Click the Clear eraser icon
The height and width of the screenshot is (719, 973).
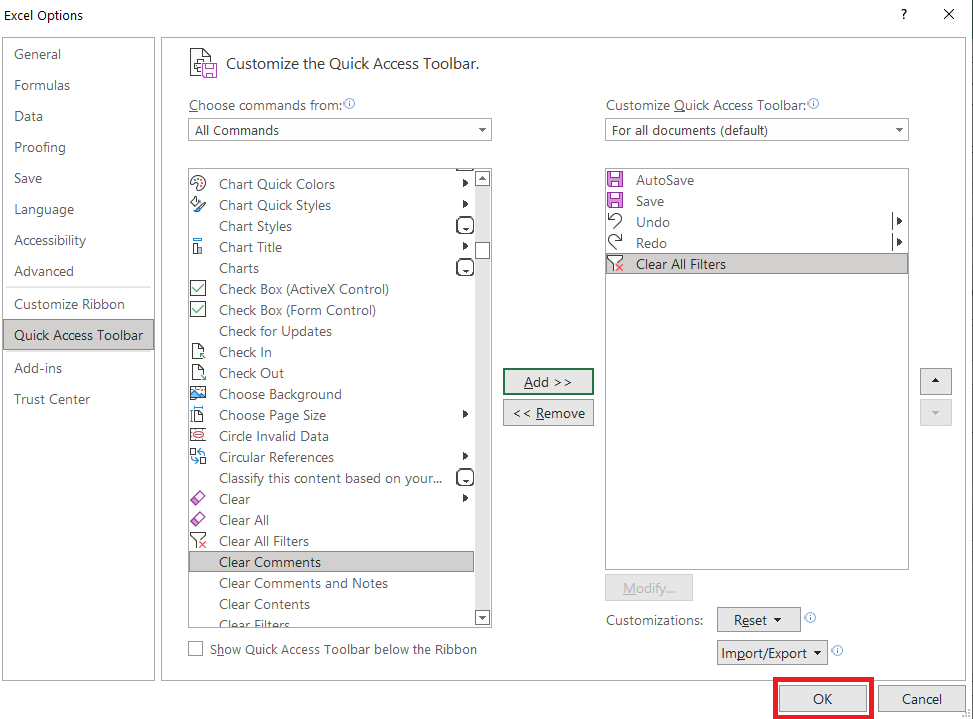pos(198,498)
